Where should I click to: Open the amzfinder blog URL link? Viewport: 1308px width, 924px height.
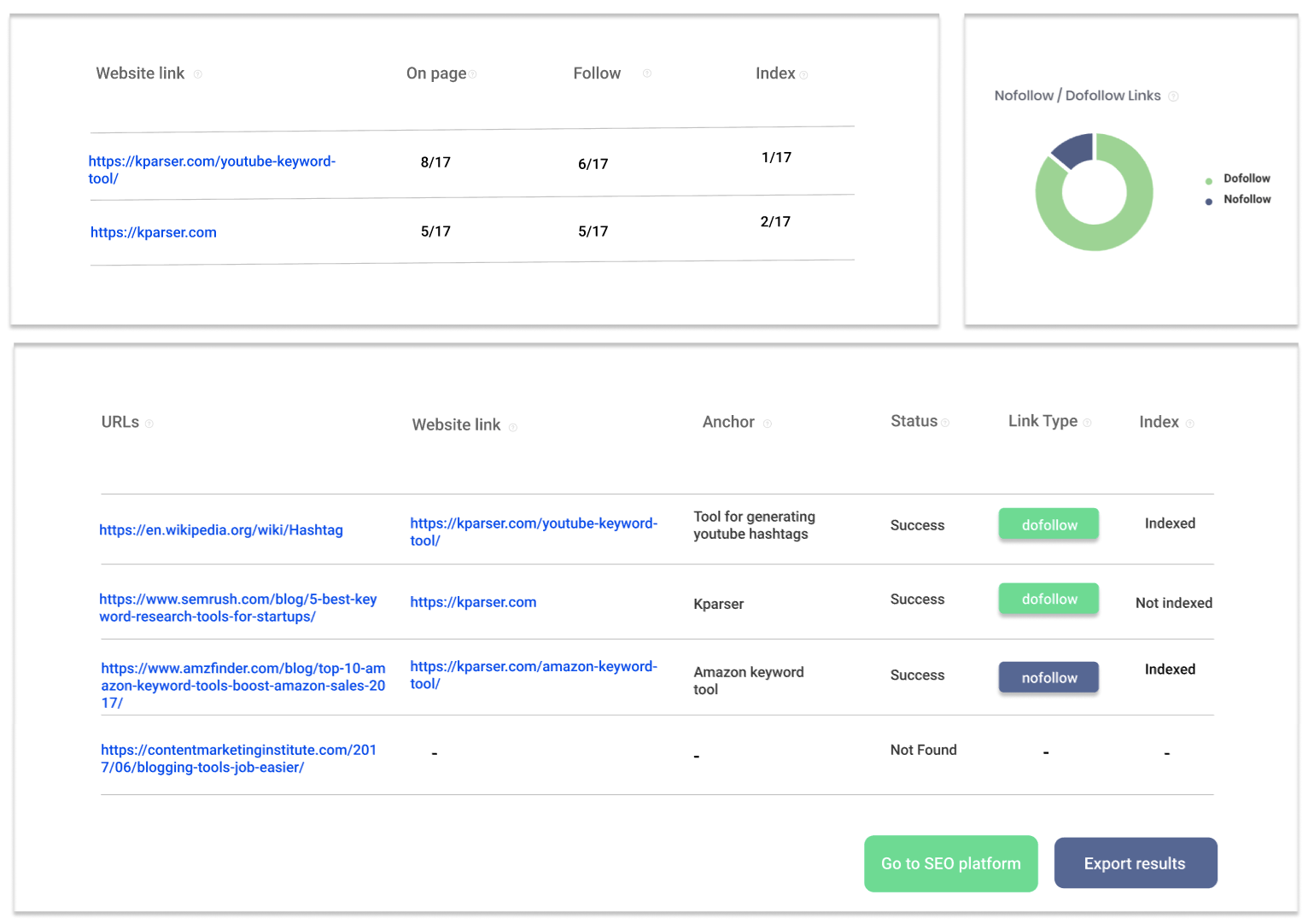pyautogui.click(x=242, y=685)
